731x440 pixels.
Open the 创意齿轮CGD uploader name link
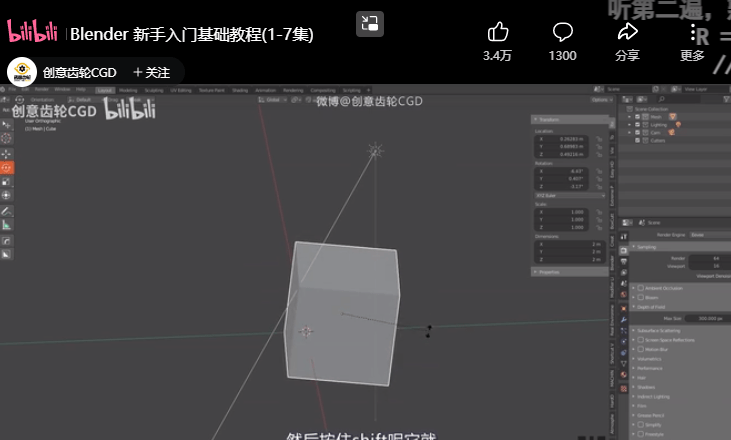point(80,73)
